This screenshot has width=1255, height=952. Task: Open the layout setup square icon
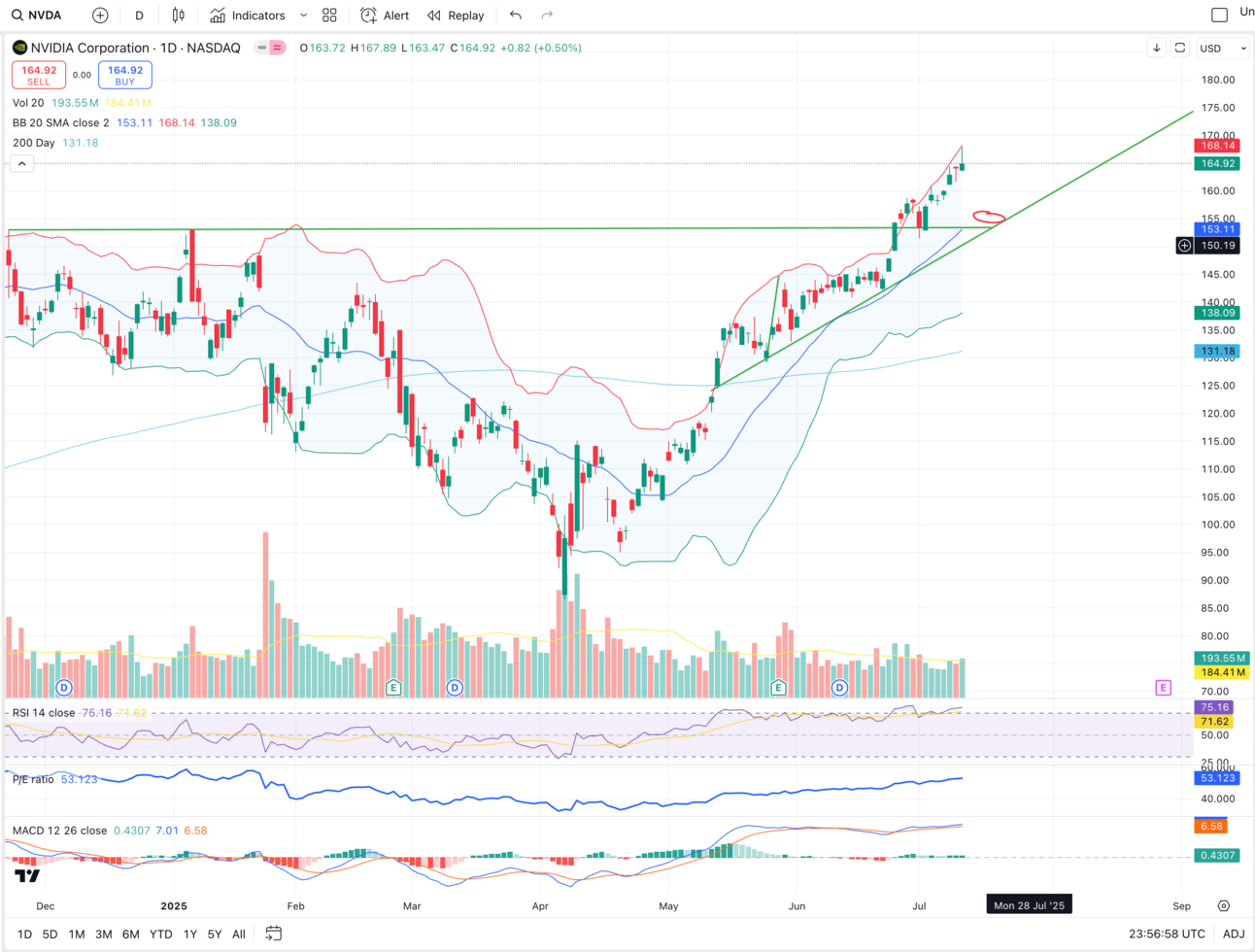tap(1219, 15)
